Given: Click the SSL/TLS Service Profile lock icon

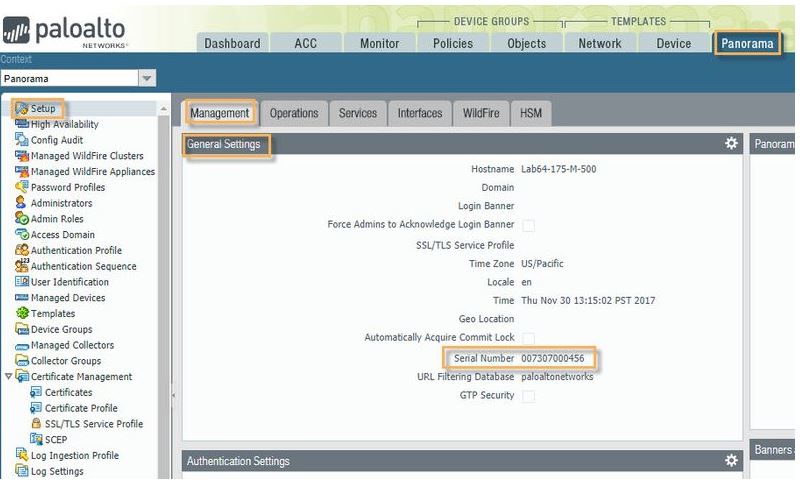Looking at the screenshot, I should pyautogui.click(x=36, y=423).
